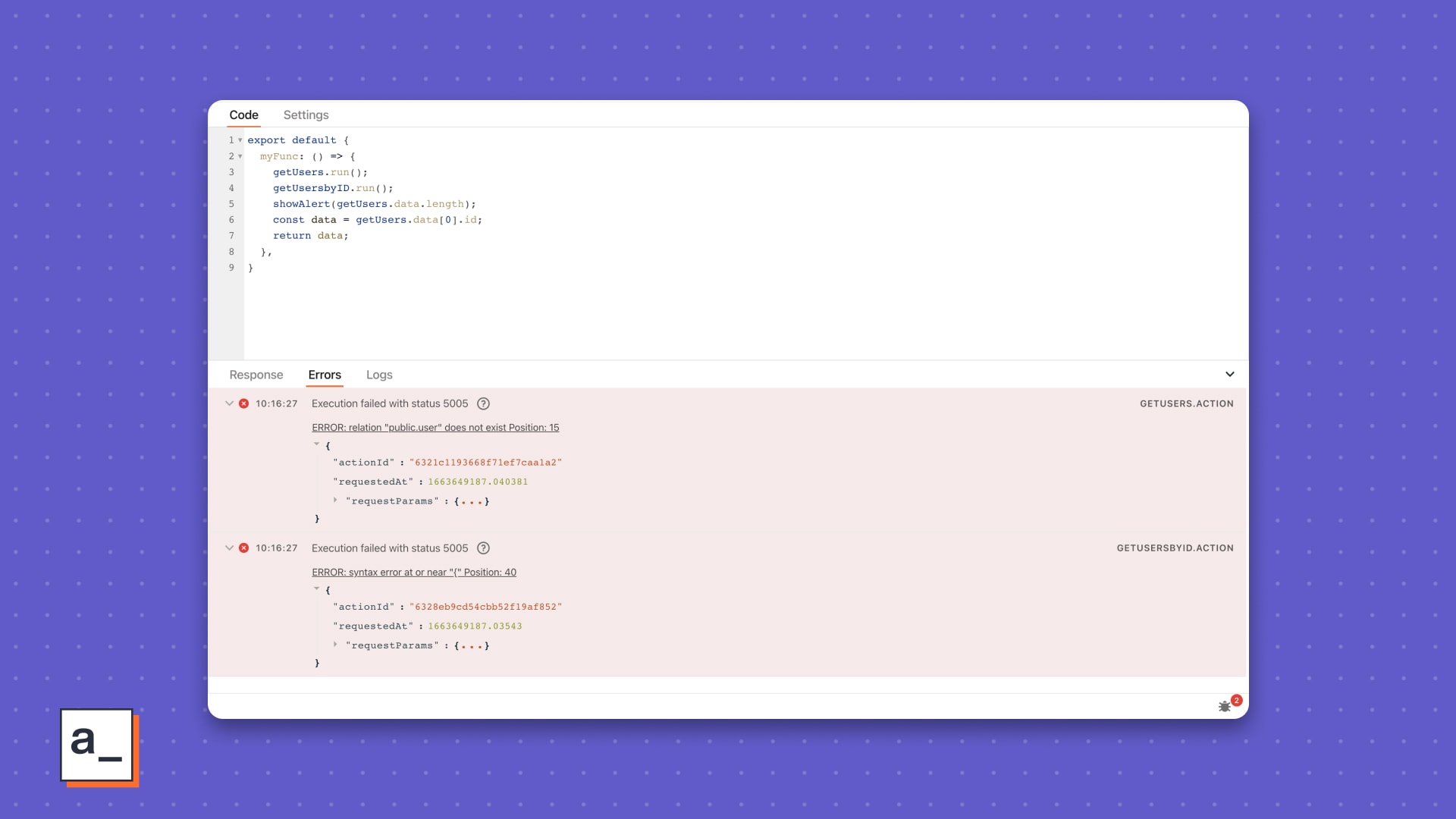Click the Appsmith logo in the corner
The height and width of the screenshot is (819, 1456).
click(x=97, y=745)
